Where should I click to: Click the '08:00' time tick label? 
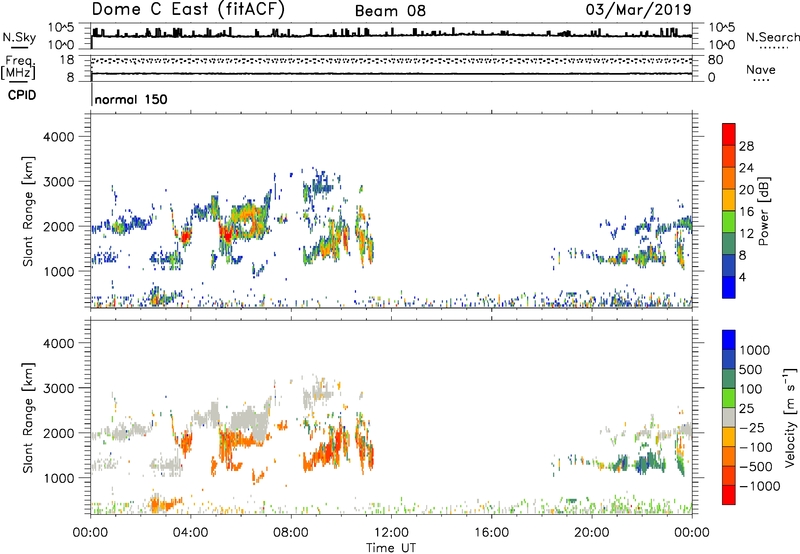pos(291,533)
